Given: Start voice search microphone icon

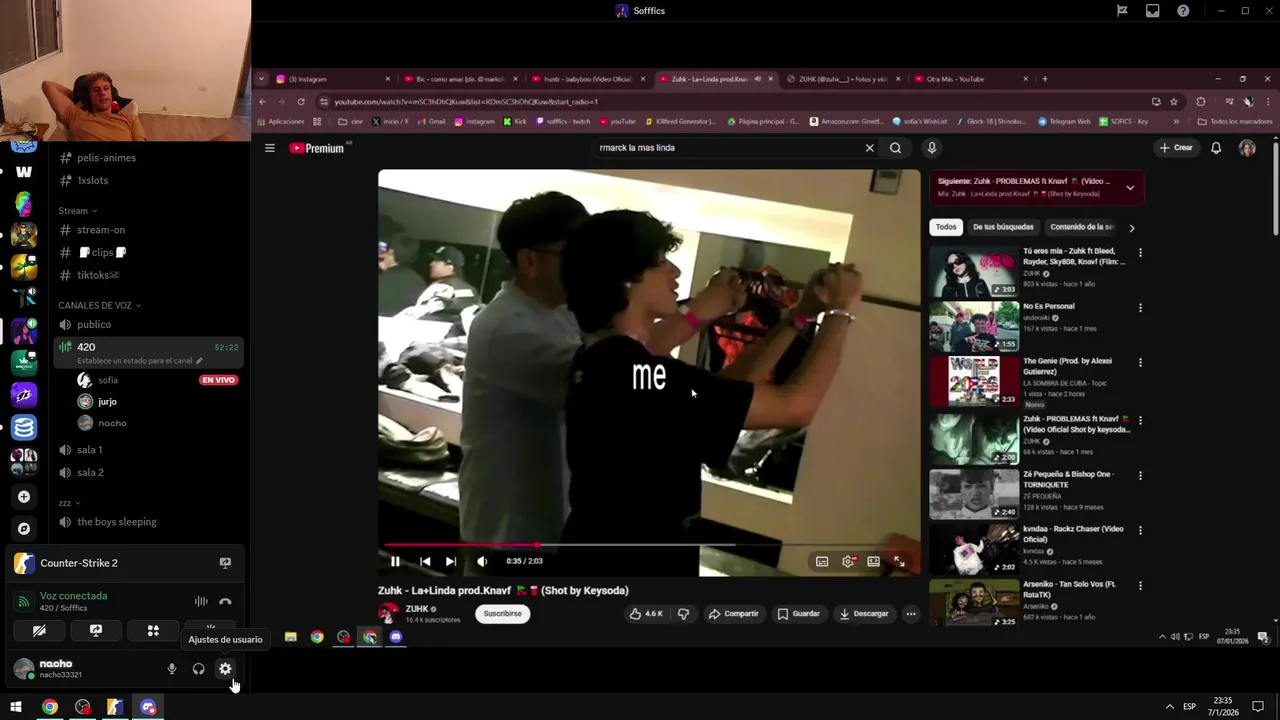Looking at the screenshot, I should [931, 148].
